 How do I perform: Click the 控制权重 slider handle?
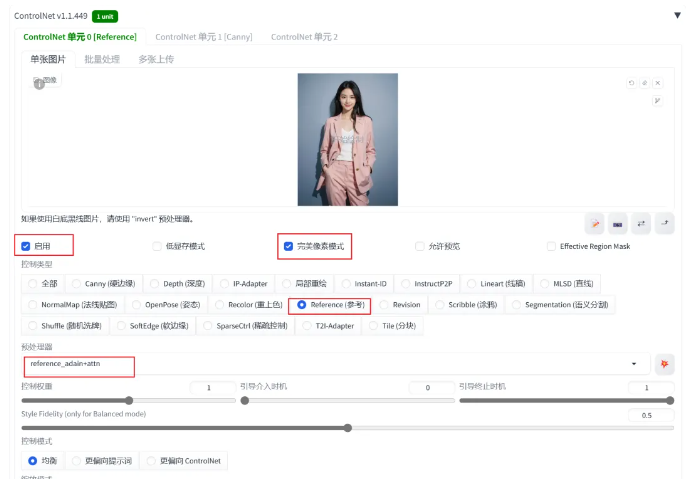pyautogui.click(x=129, y=400)
